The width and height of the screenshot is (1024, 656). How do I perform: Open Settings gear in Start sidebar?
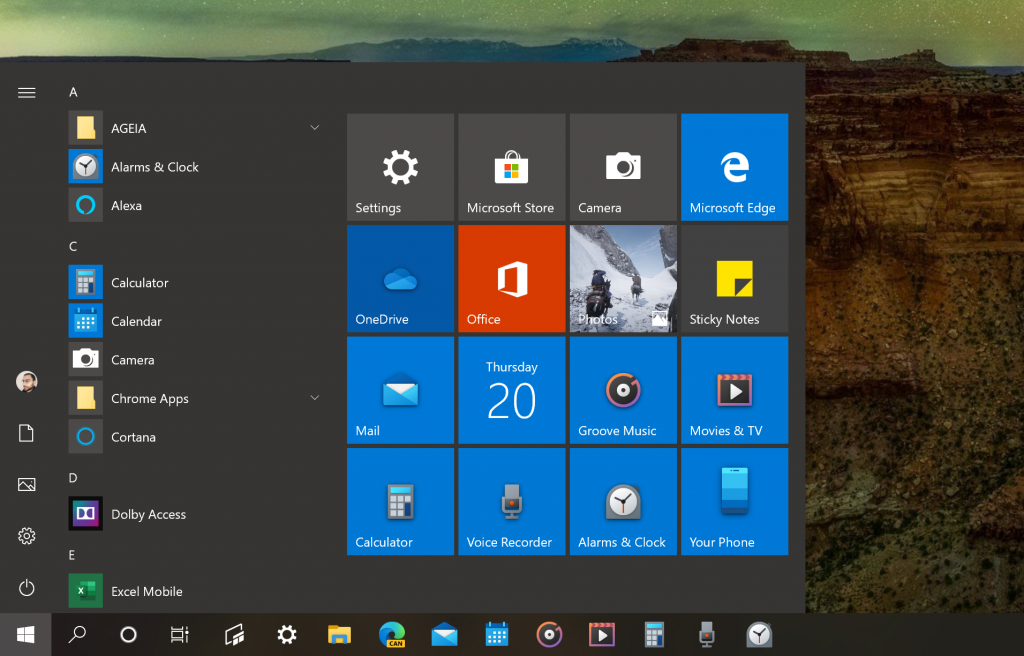click(27, 536)
